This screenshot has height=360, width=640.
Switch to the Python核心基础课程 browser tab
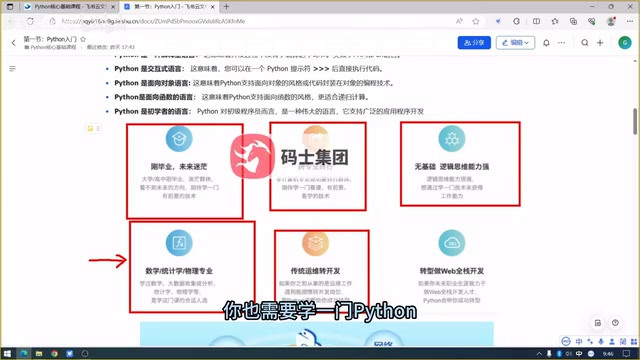point(69,7)
